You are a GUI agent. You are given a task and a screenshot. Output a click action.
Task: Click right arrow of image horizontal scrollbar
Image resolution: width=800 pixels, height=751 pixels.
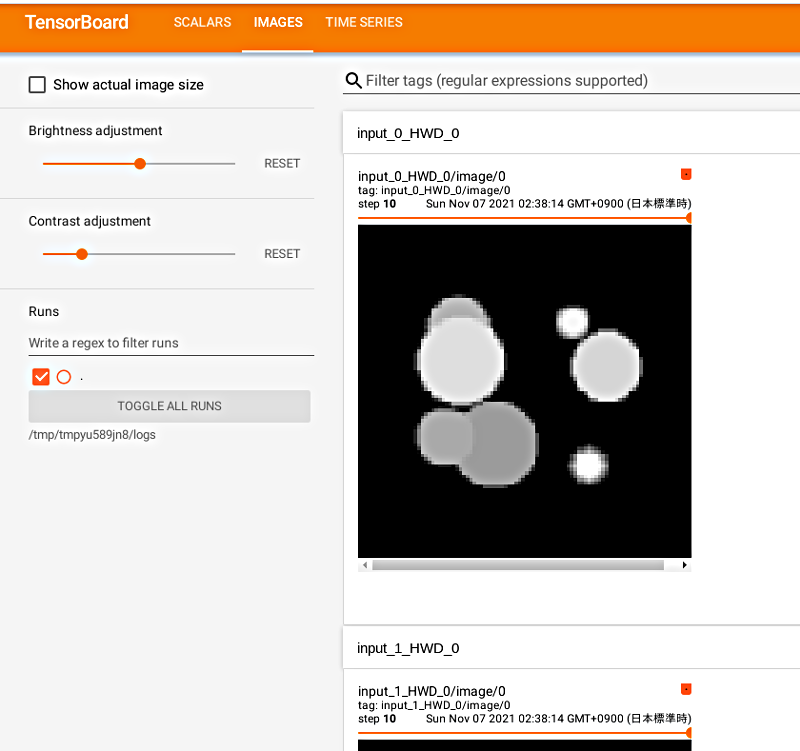(x=684, y=565)
